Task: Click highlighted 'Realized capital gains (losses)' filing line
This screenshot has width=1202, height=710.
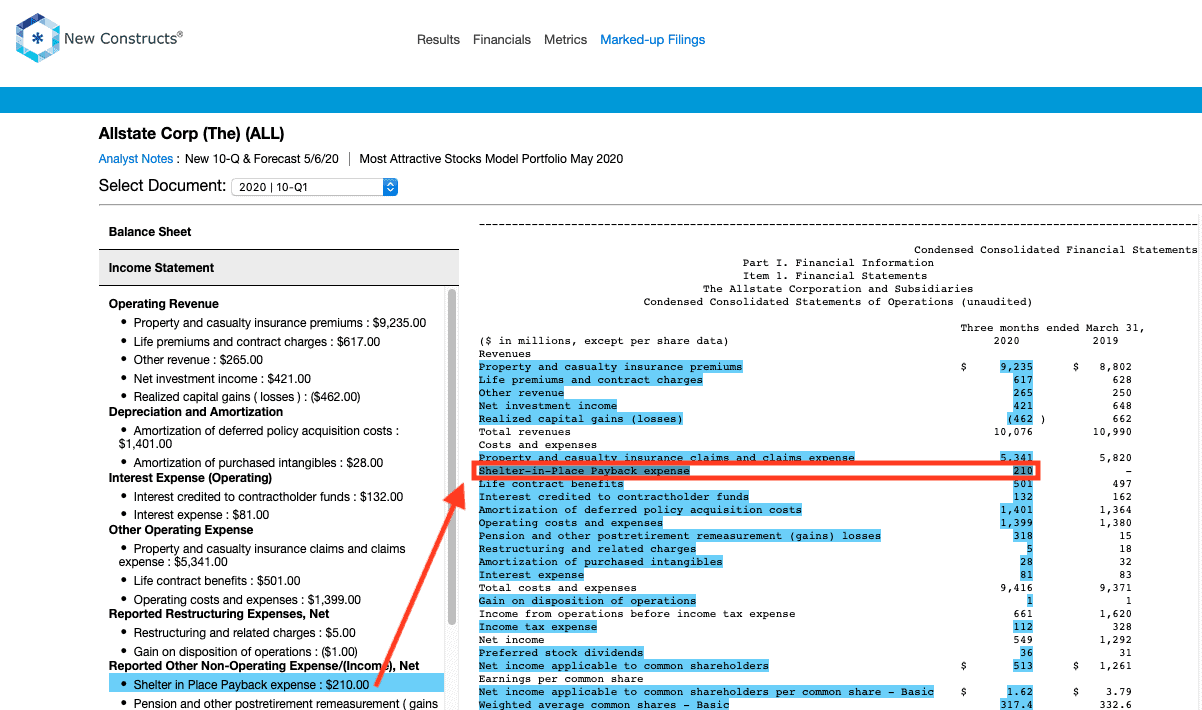Action: (x=580, y=419)
